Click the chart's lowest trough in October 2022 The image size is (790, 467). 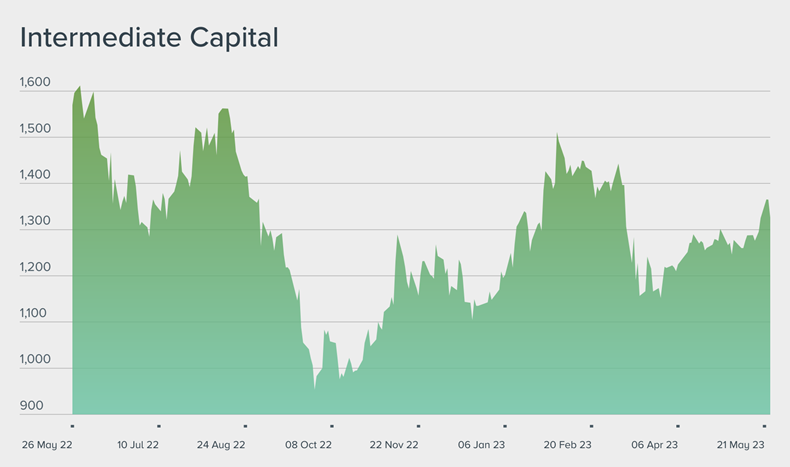point(314,390)
